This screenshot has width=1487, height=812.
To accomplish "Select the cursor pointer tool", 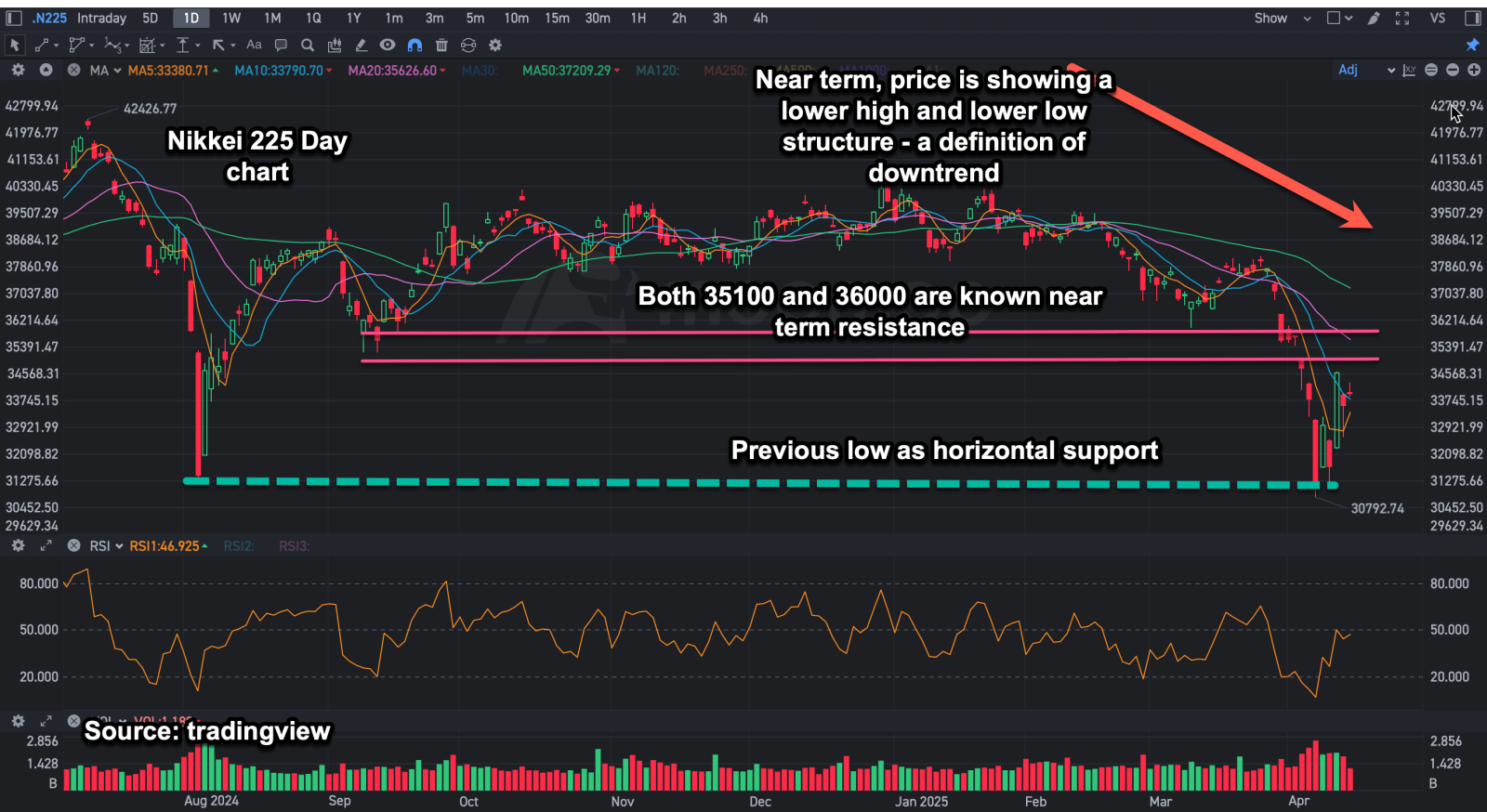I will pyautogui.click(x=14, y=45).
